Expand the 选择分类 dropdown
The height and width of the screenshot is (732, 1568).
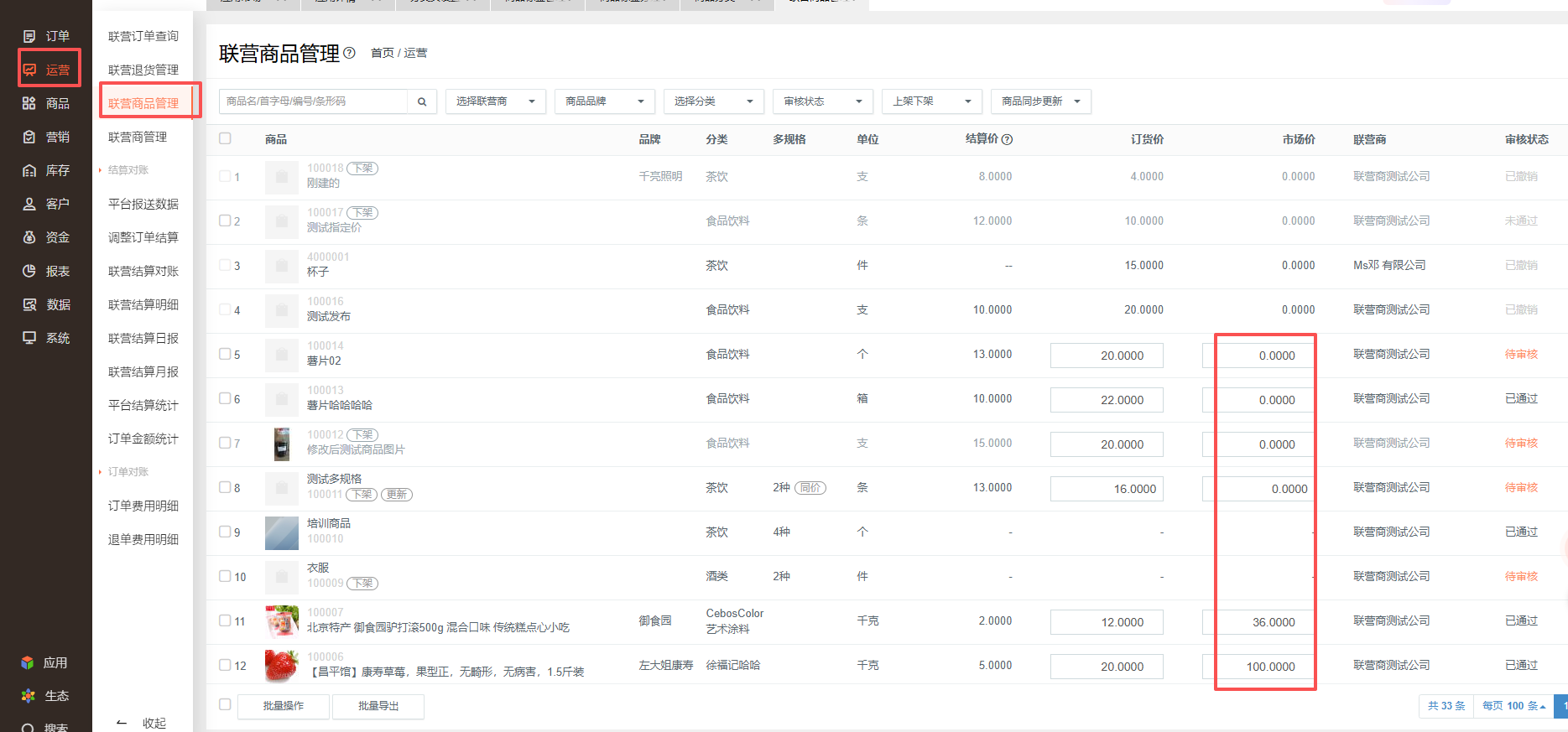[x=714, y=101]
